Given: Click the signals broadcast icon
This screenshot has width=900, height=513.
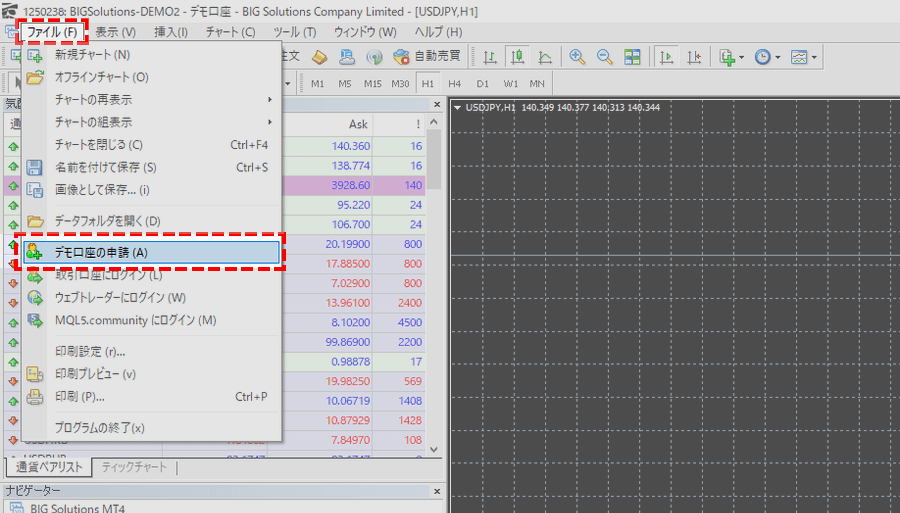Looking at the screenshot, I should pyautogui.click(x=374, y=57).
